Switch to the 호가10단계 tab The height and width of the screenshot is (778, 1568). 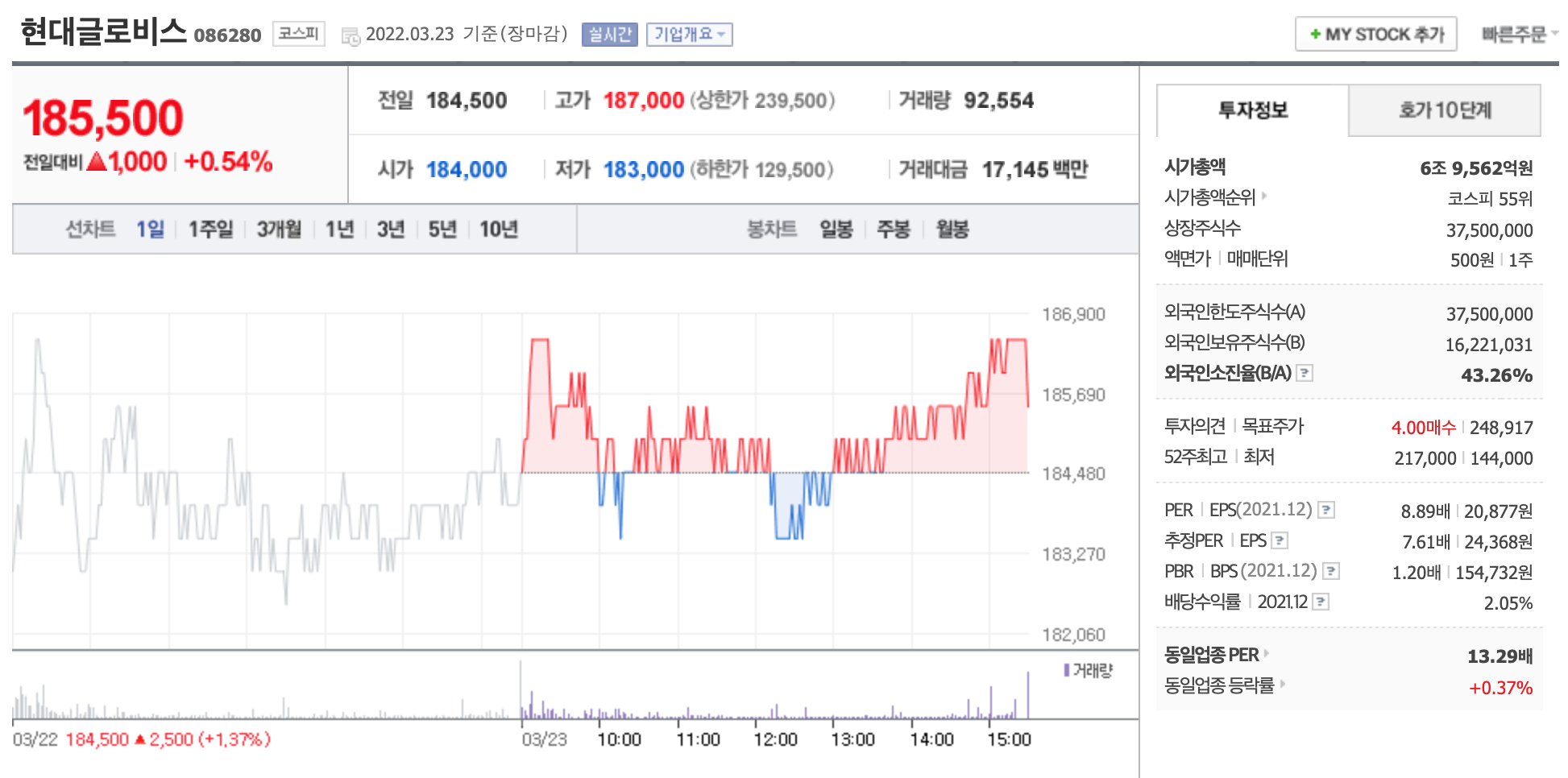point(1445,110)
